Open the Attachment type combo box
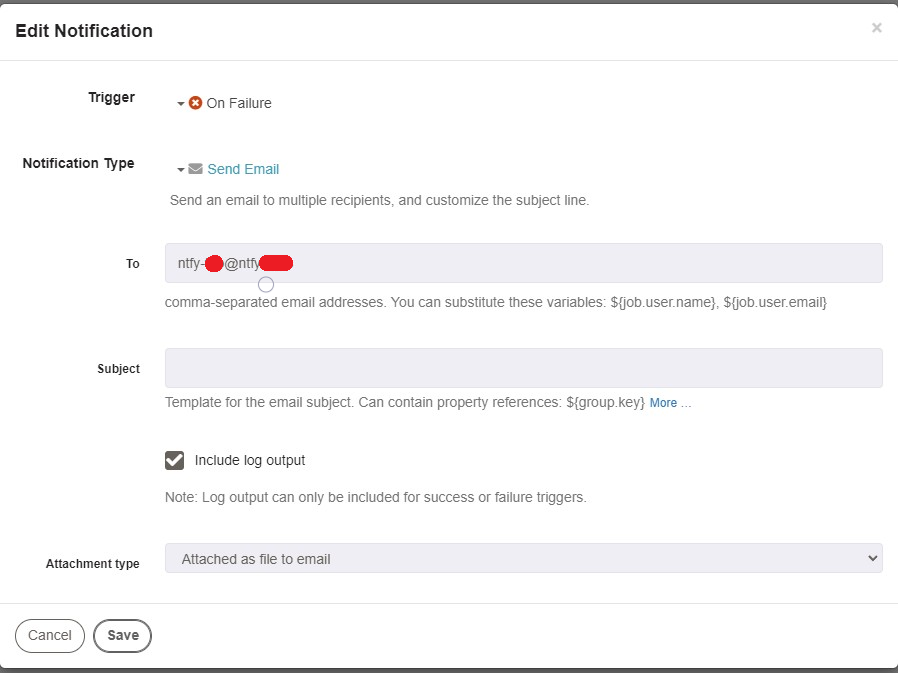The height and width of the screenshot is (673, 898). tap(522, 557)
